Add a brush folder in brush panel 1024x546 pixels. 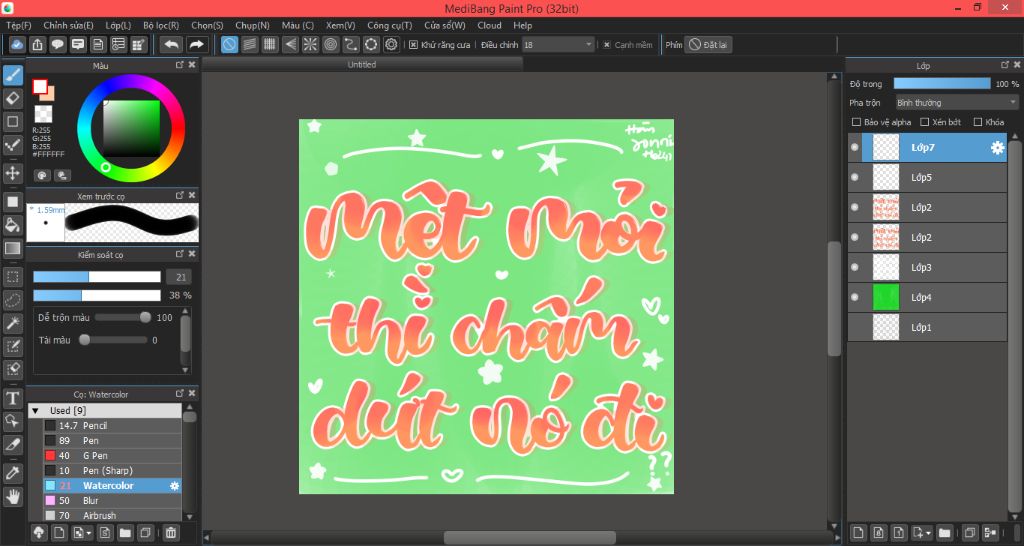coord(125,532)
